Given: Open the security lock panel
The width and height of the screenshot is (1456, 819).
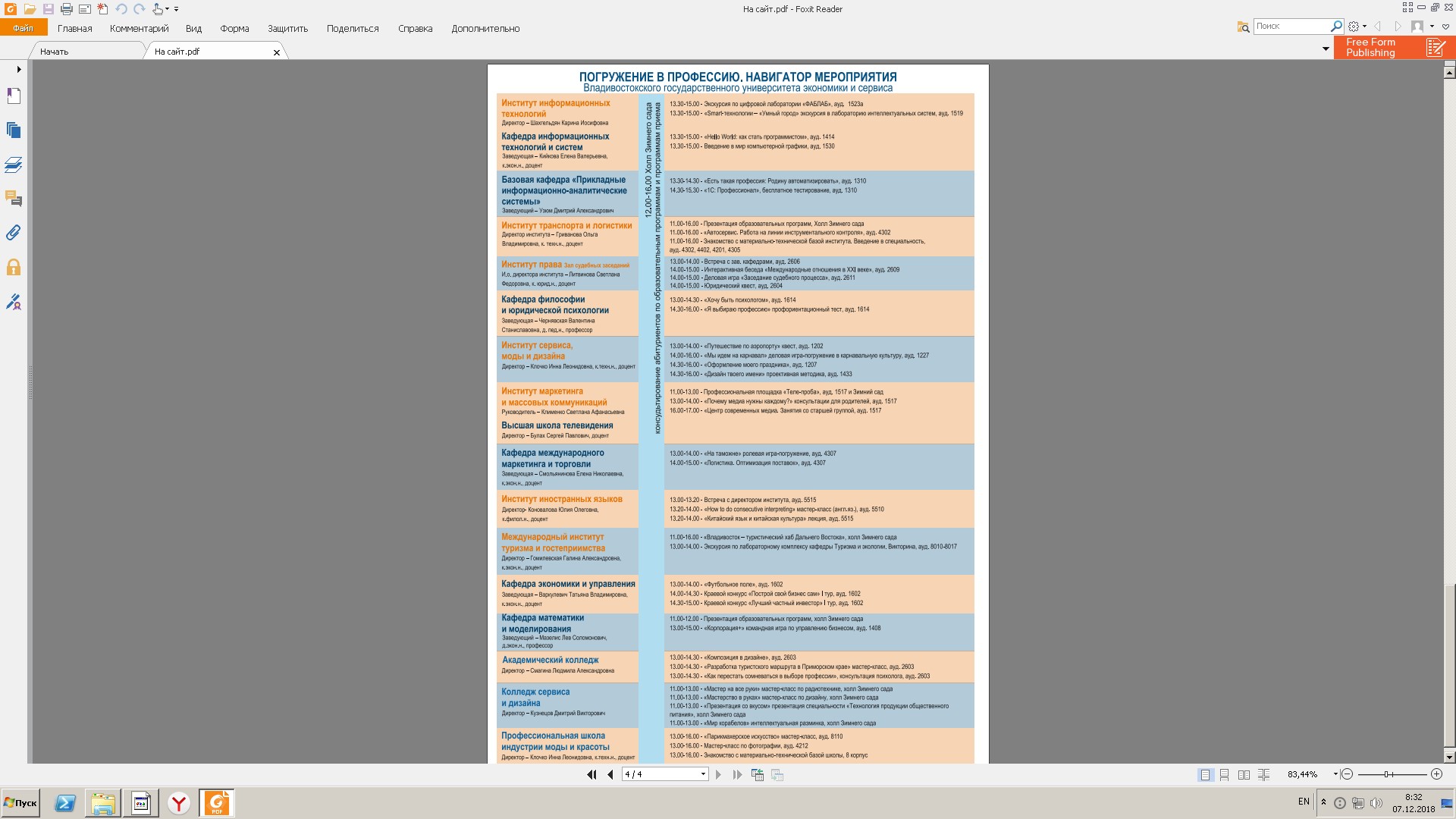Looking at the screenshot, I should [14, 267].
